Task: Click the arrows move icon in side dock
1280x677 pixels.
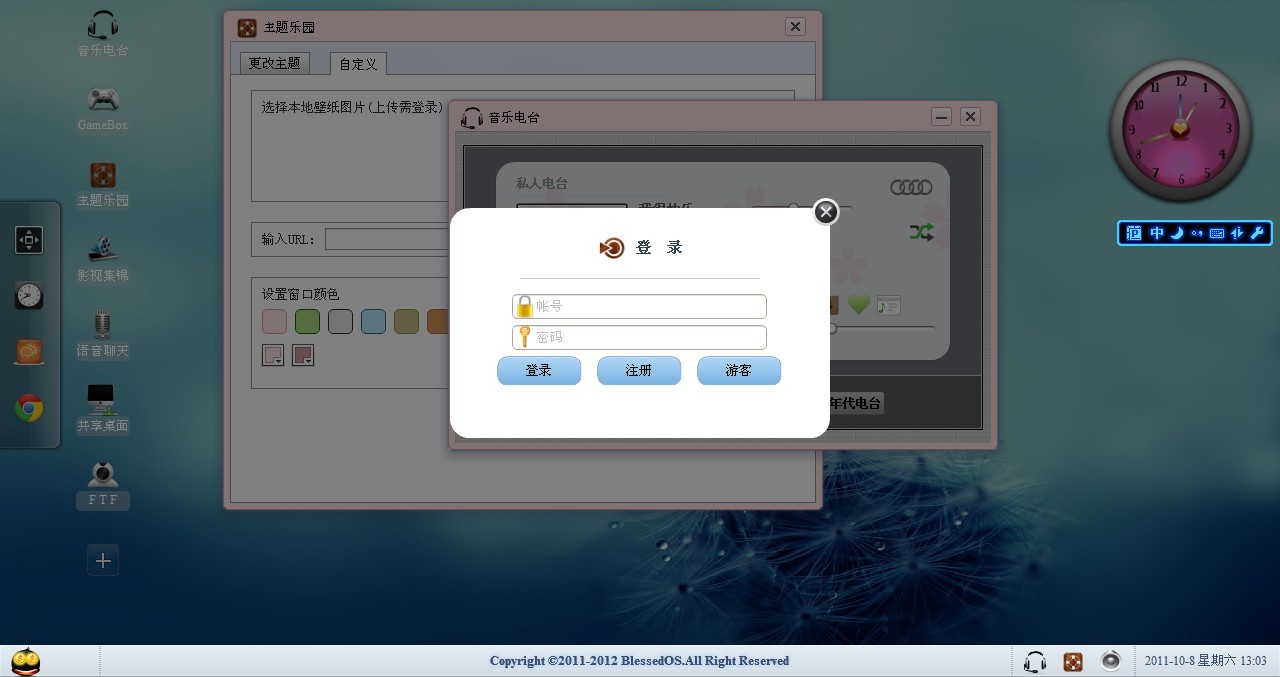Action: click(x=29, y=240)
